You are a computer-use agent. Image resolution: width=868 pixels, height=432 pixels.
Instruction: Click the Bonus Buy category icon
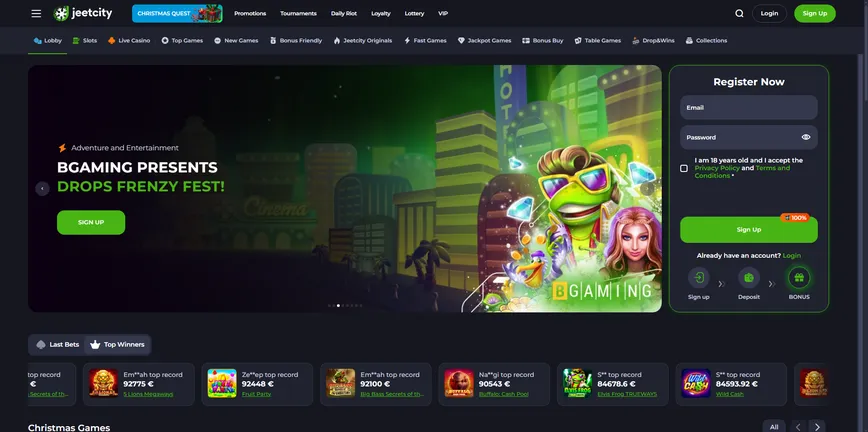(x=526, y=40)
